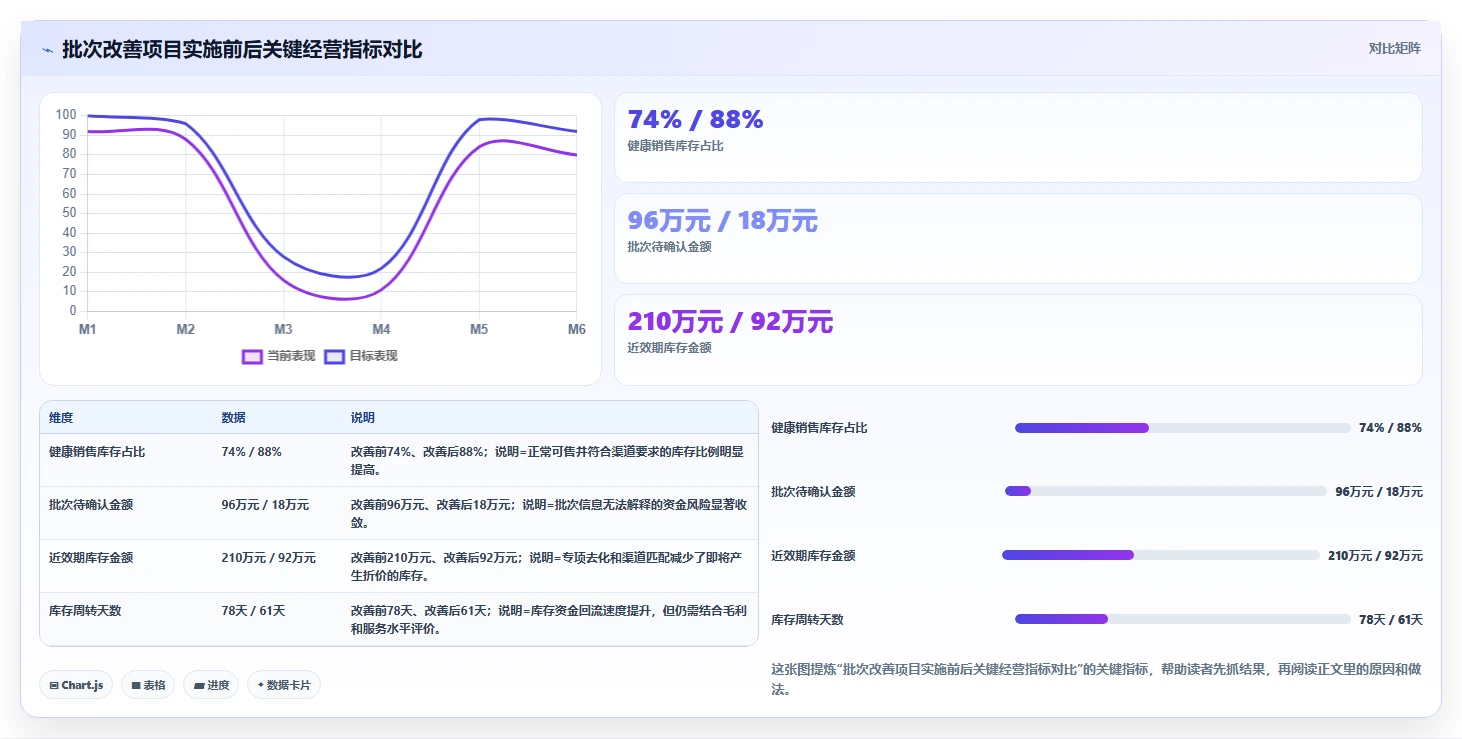Click the 维度 column header
The width and height of the screenshot is (1462, 739).
point(61,418)
